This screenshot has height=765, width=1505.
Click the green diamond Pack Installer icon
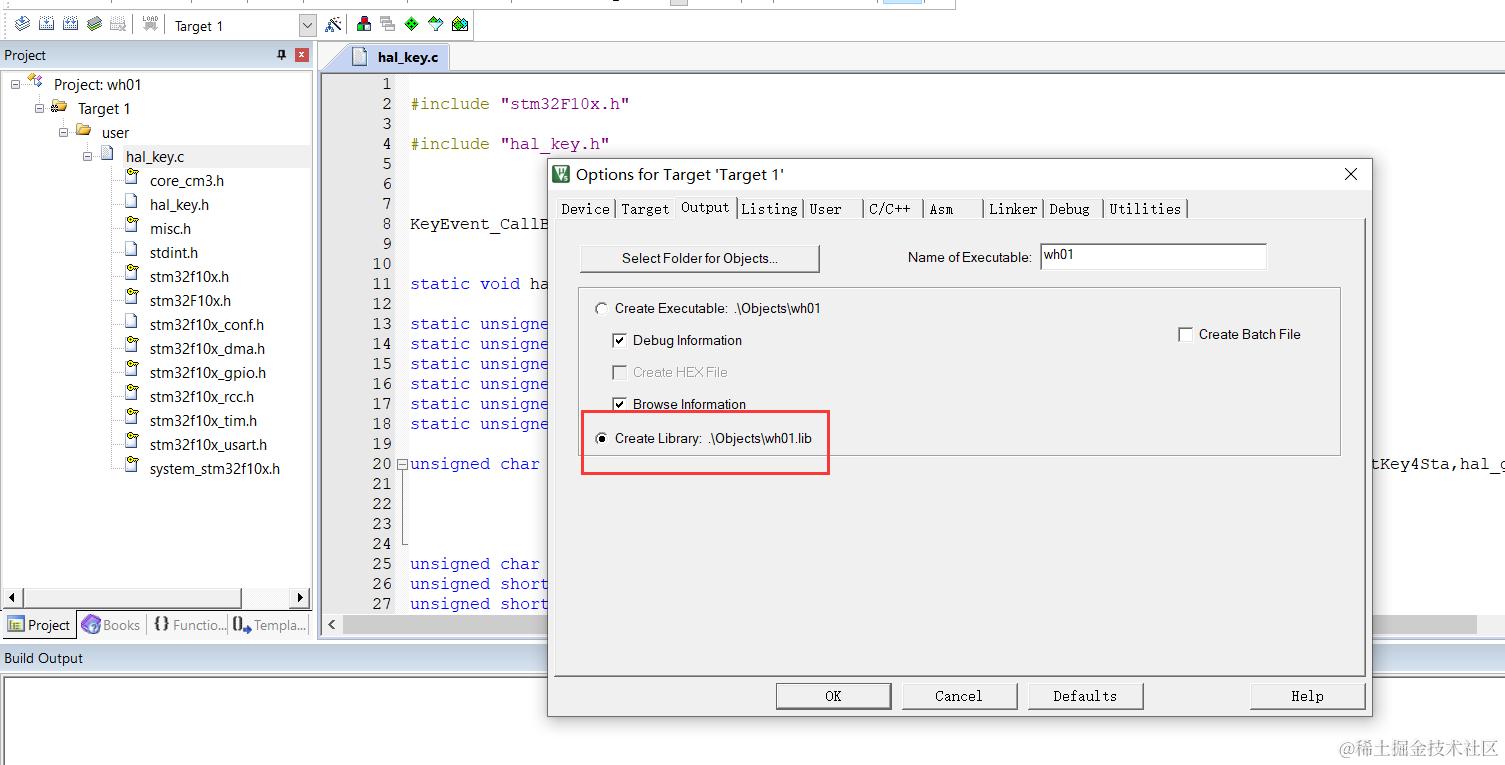[x=411, y=25]
